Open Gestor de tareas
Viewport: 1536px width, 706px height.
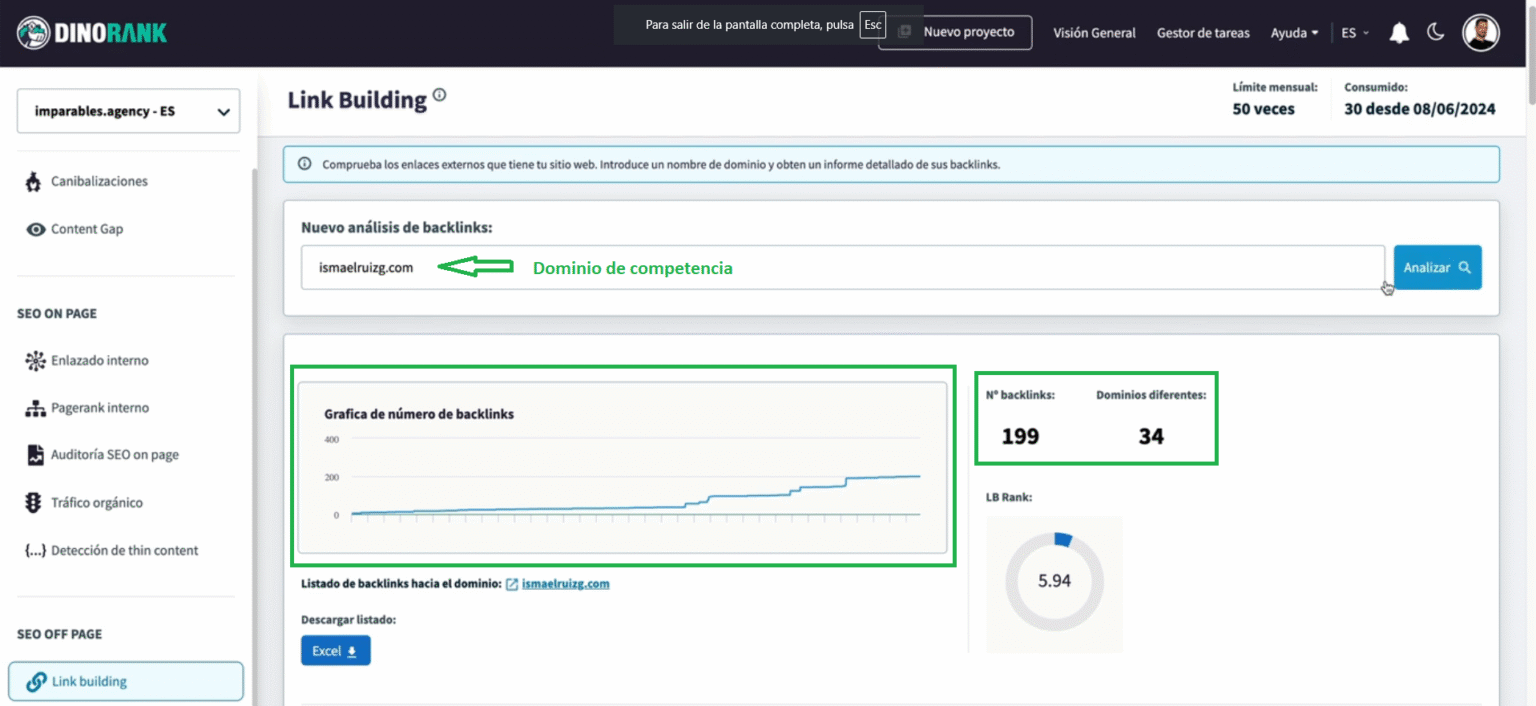(x=1203, y=33)
